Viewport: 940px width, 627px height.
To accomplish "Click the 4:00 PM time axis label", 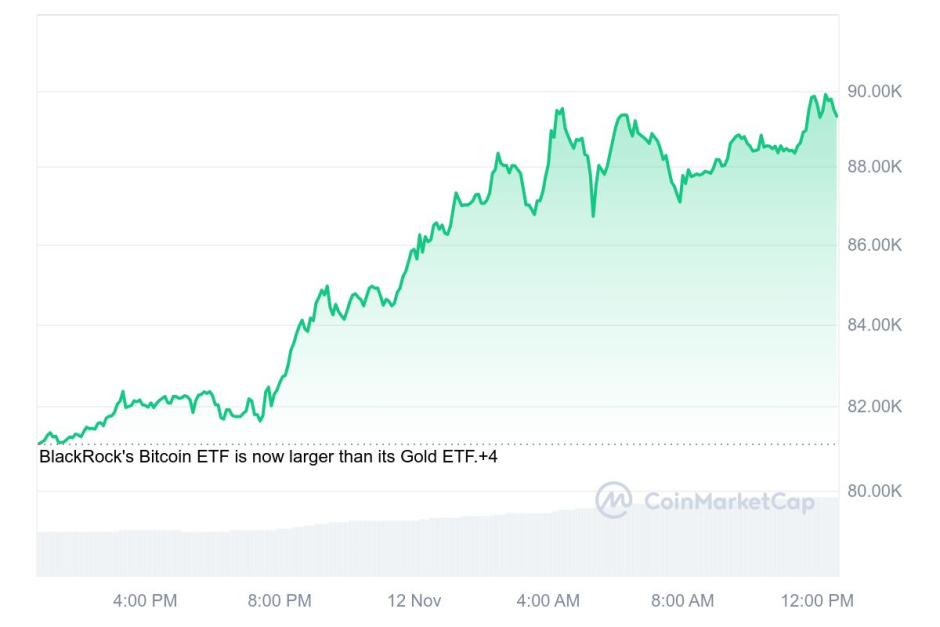I will coord(144,601).
